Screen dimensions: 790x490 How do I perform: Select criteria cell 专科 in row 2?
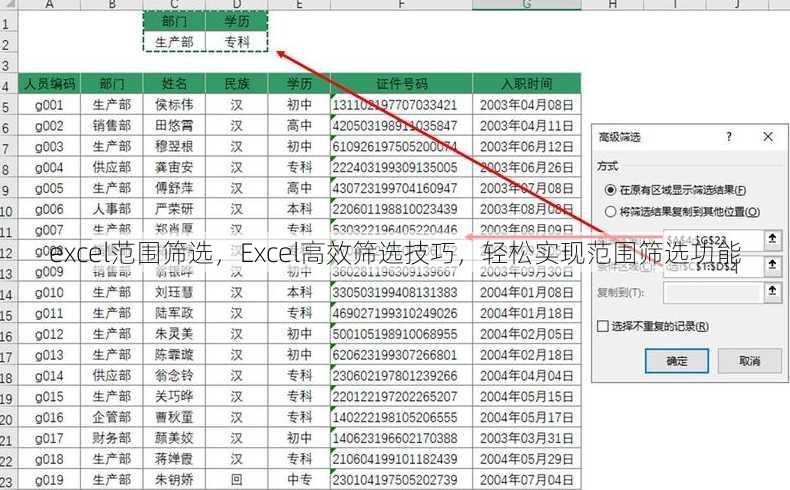(x=237, y=42)
